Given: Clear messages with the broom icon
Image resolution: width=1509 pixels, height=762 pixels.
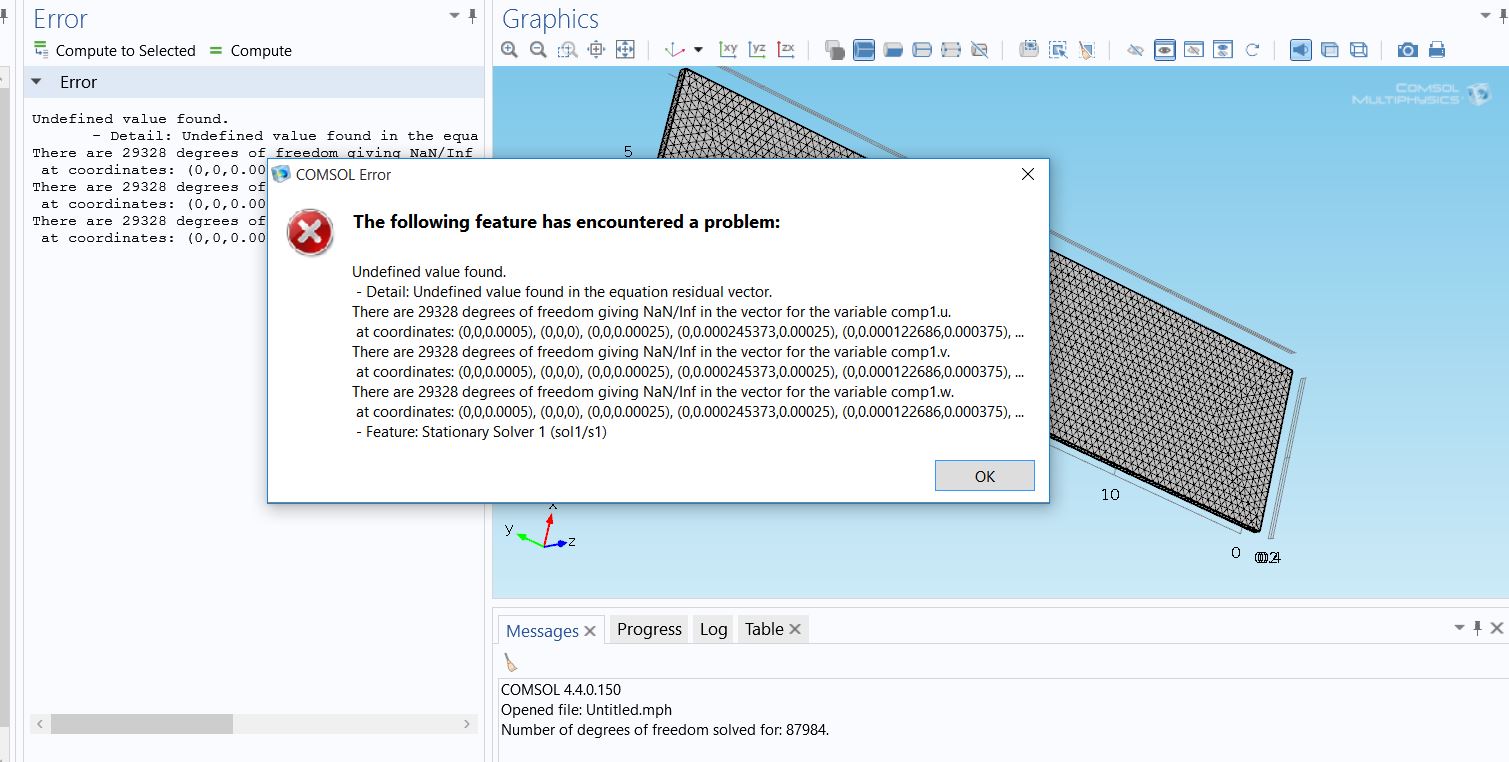Looking at the screenshot, I should click(x=511, y=662).
